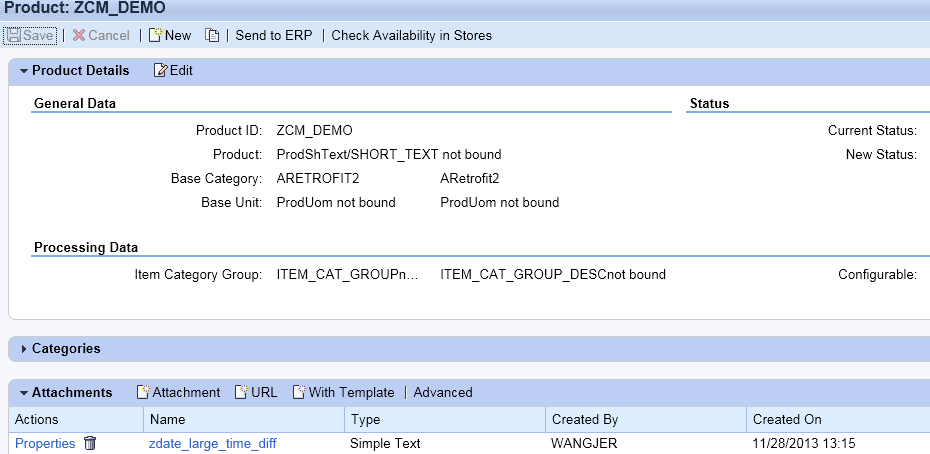This screenshot has width=930, height=454.
Task: Open attachment Properties link
Action: (45, 443)
